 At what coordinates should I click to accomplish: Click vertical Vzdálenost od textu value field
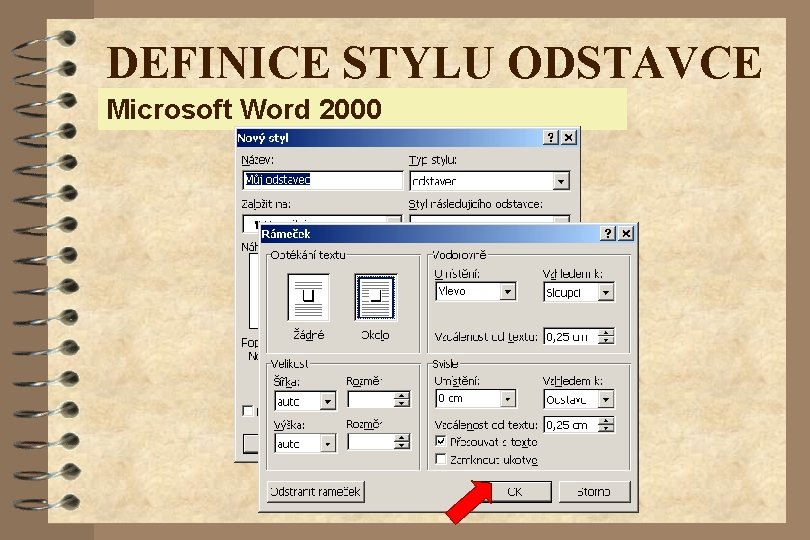pos(571,425)
